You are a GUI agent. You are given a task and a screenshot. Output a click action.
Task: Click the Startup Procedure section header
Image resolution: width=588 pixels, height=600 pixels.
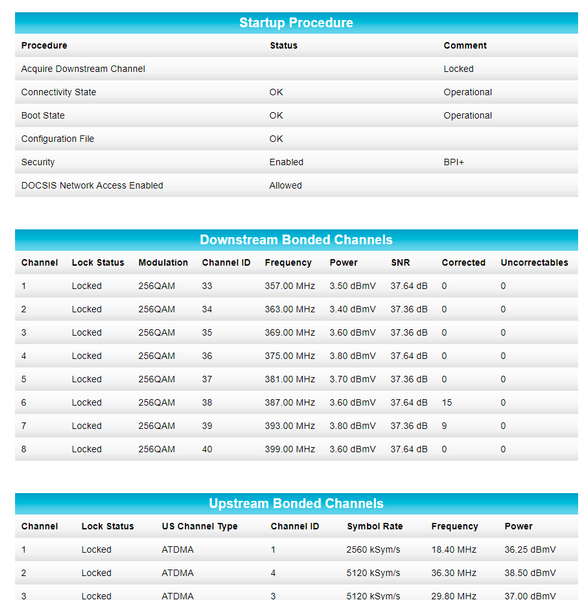point(296,23)
